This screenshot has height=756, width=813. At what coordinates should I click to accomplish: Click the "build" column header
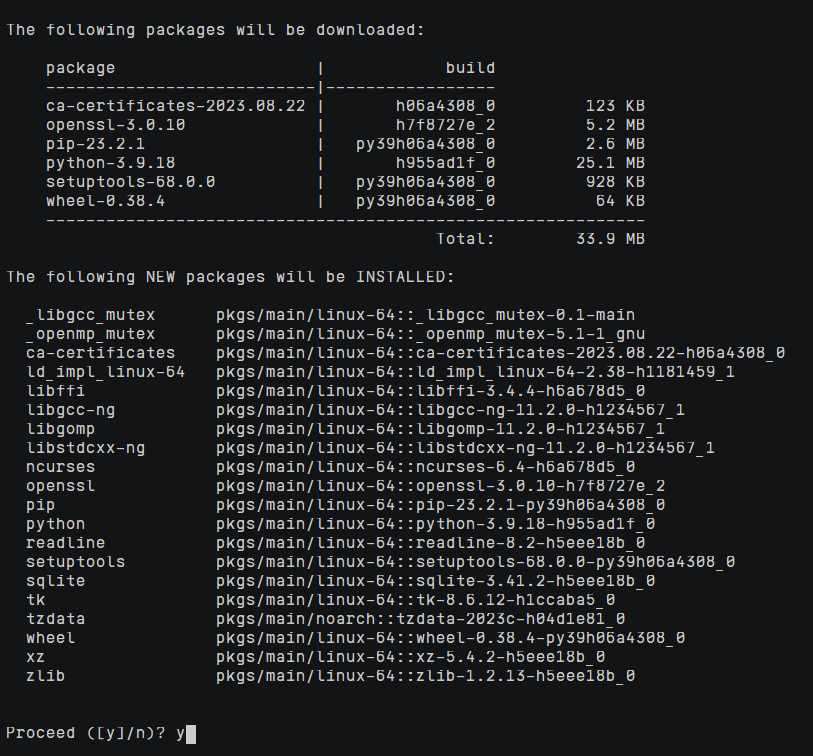(x=470, y=68)
